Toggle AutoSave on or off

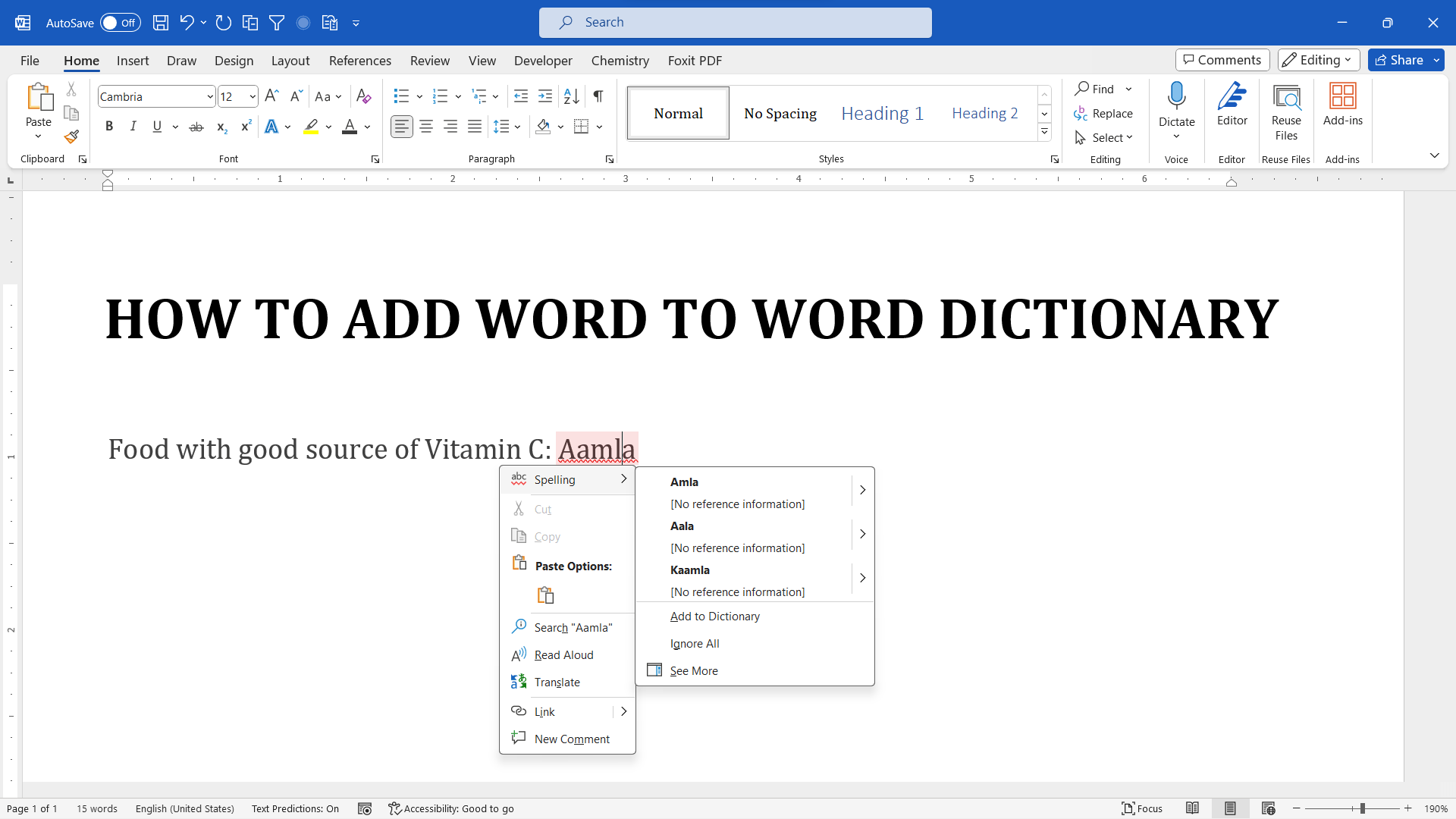point(120,22)
